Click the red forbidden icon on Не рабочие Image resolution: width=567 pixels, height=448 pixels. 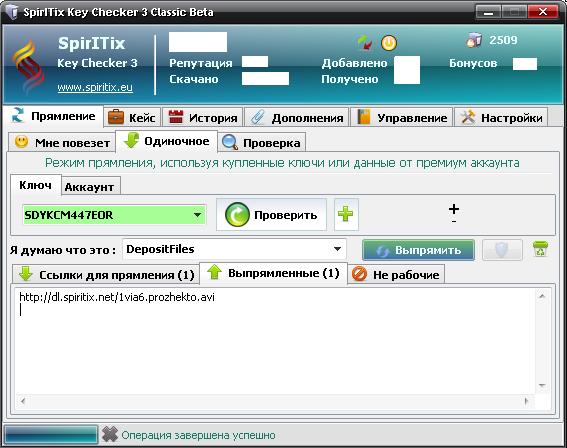click(x=359, y=274)
